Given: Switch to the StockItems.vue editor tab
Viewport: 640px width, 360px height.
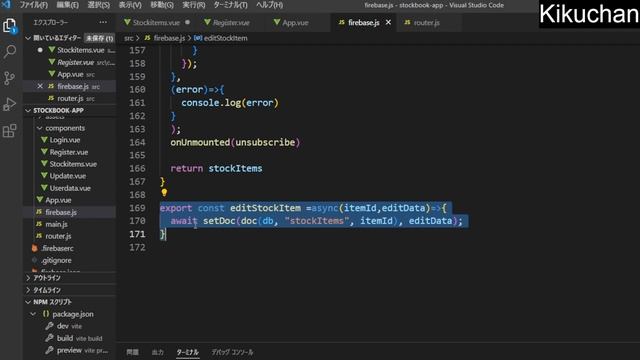Looking at the screenshot, I should click(x=157, y=22).
